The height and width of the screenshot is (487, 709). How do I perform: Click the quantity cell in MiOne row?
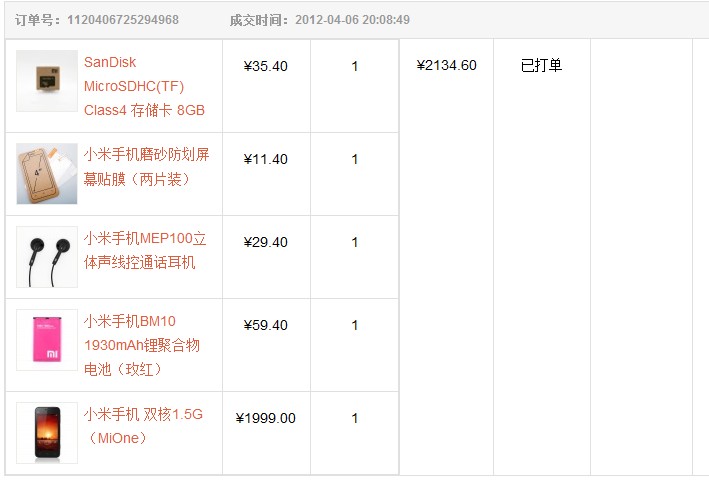click(355, 419)
